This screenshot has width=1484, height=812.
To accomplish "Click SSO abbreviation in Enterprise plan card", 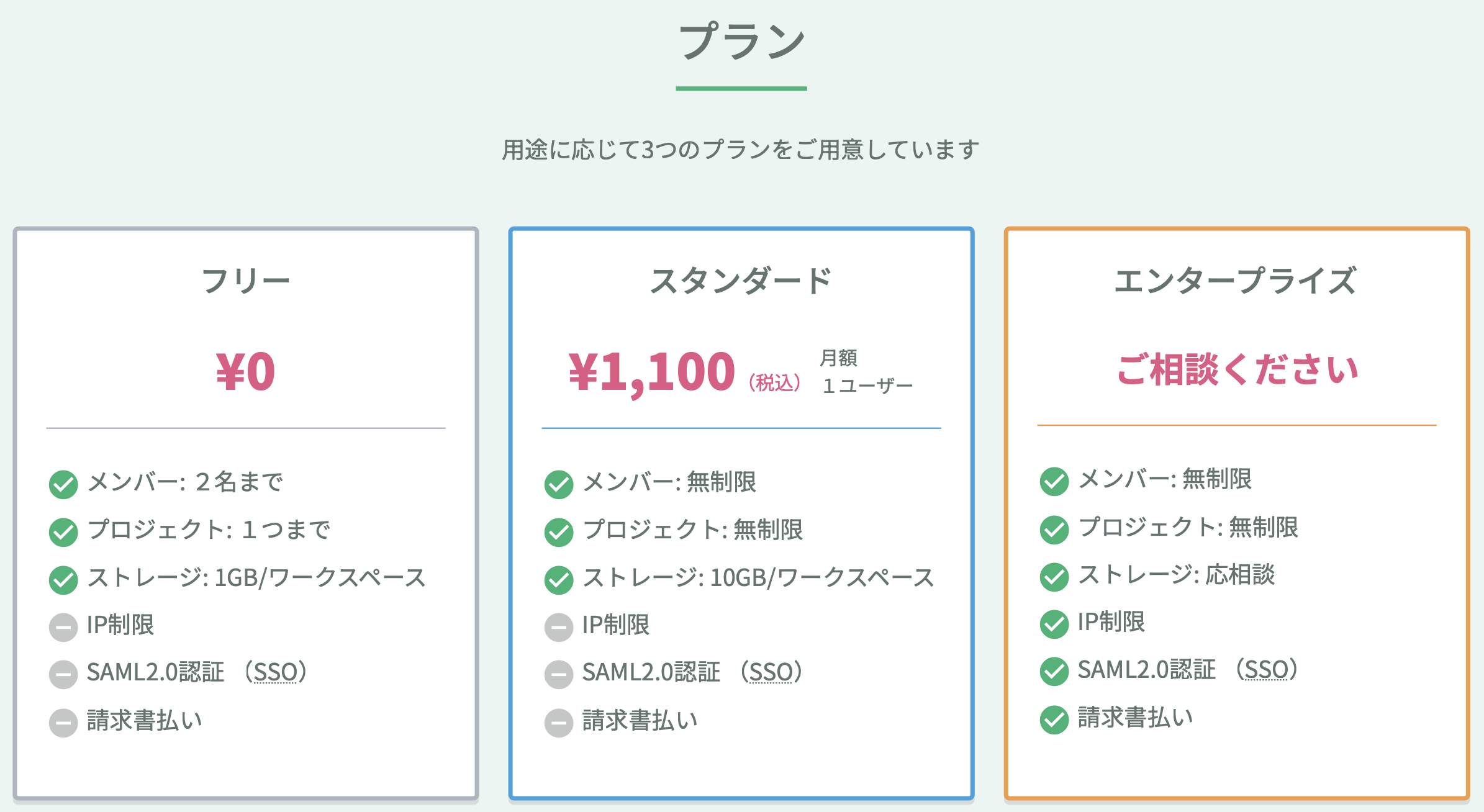I will coord(1267,670).
